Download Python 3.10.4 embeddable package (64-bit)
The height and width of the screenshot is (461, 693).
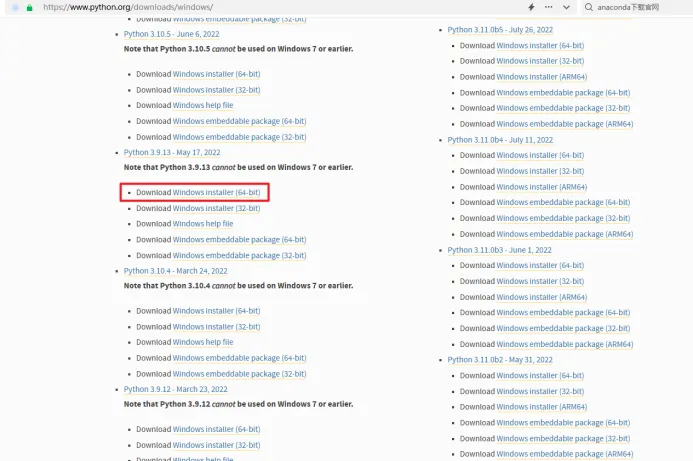[239, 358]
